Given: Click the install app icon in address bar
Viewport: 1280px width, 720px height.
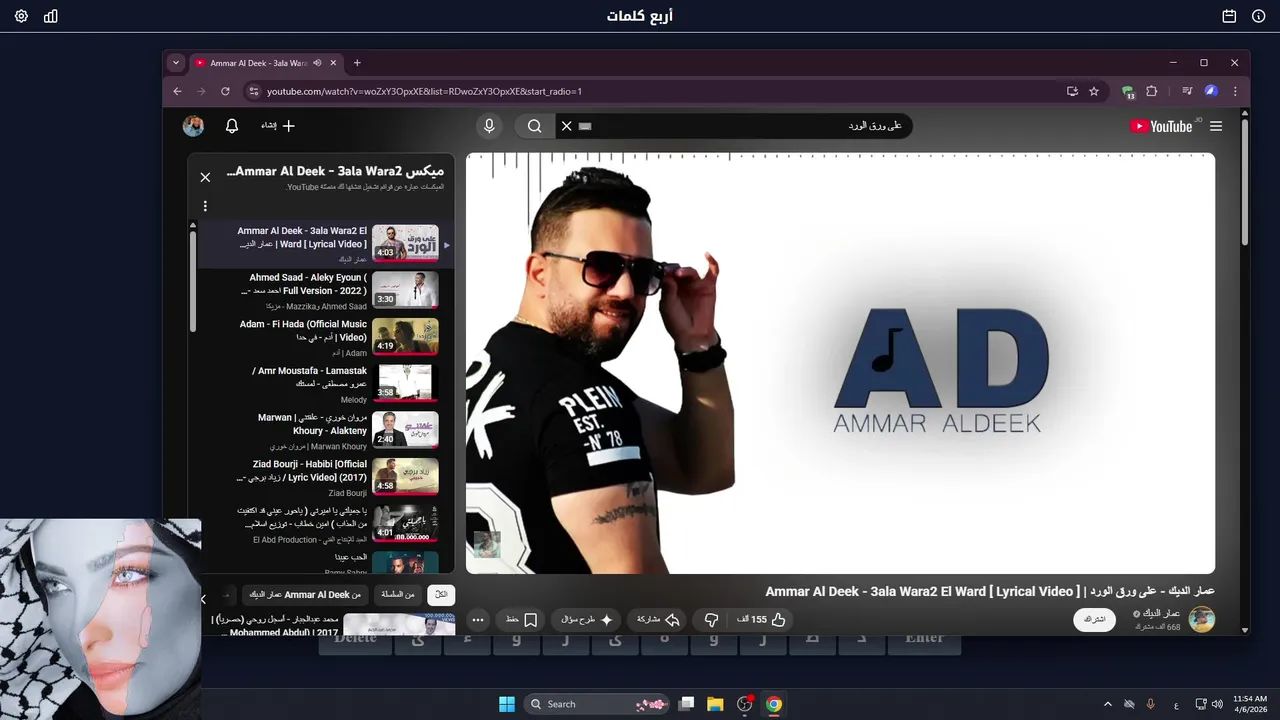Looking at the screenshot, I should 1072,91.
